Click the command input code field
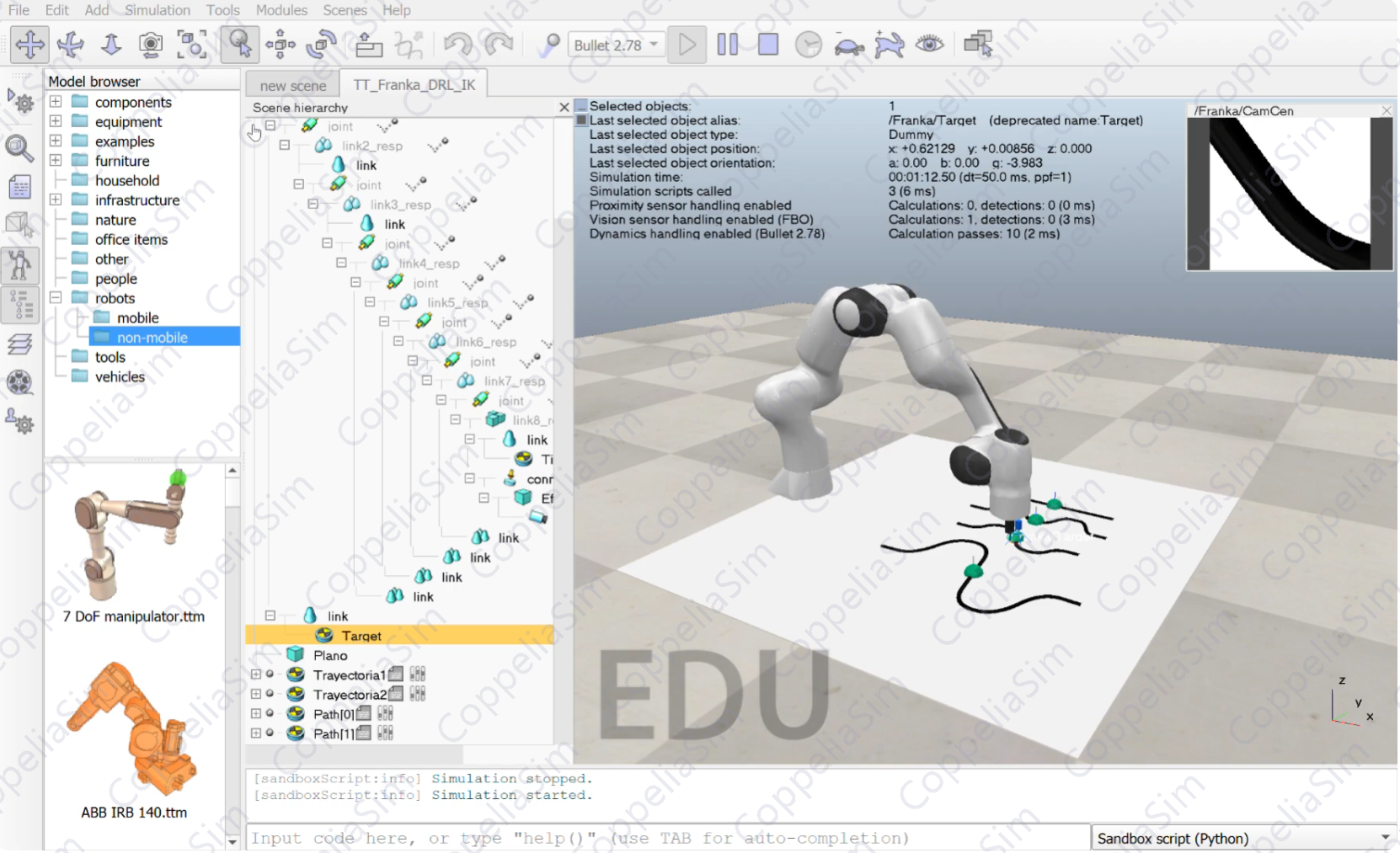The width and height of the screenshot is (1400, 853). tap(668, 838)
